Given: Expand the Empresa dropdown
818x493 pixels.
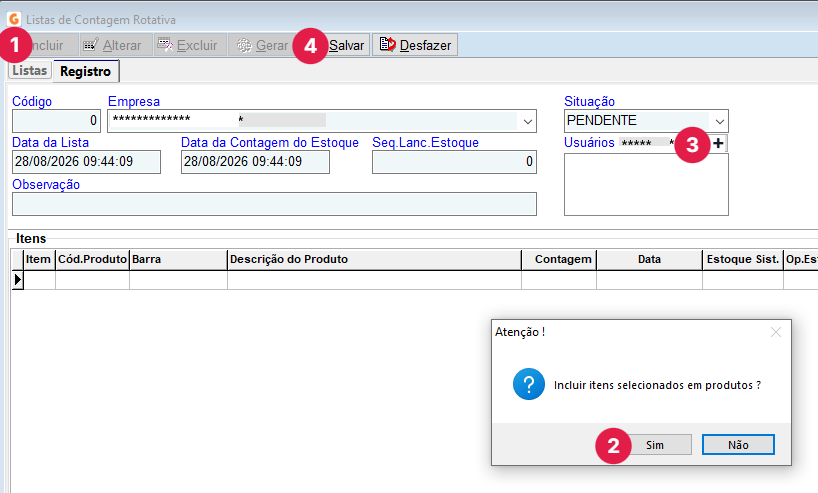Looking at the screenshot, I should (x=527, y=122).
